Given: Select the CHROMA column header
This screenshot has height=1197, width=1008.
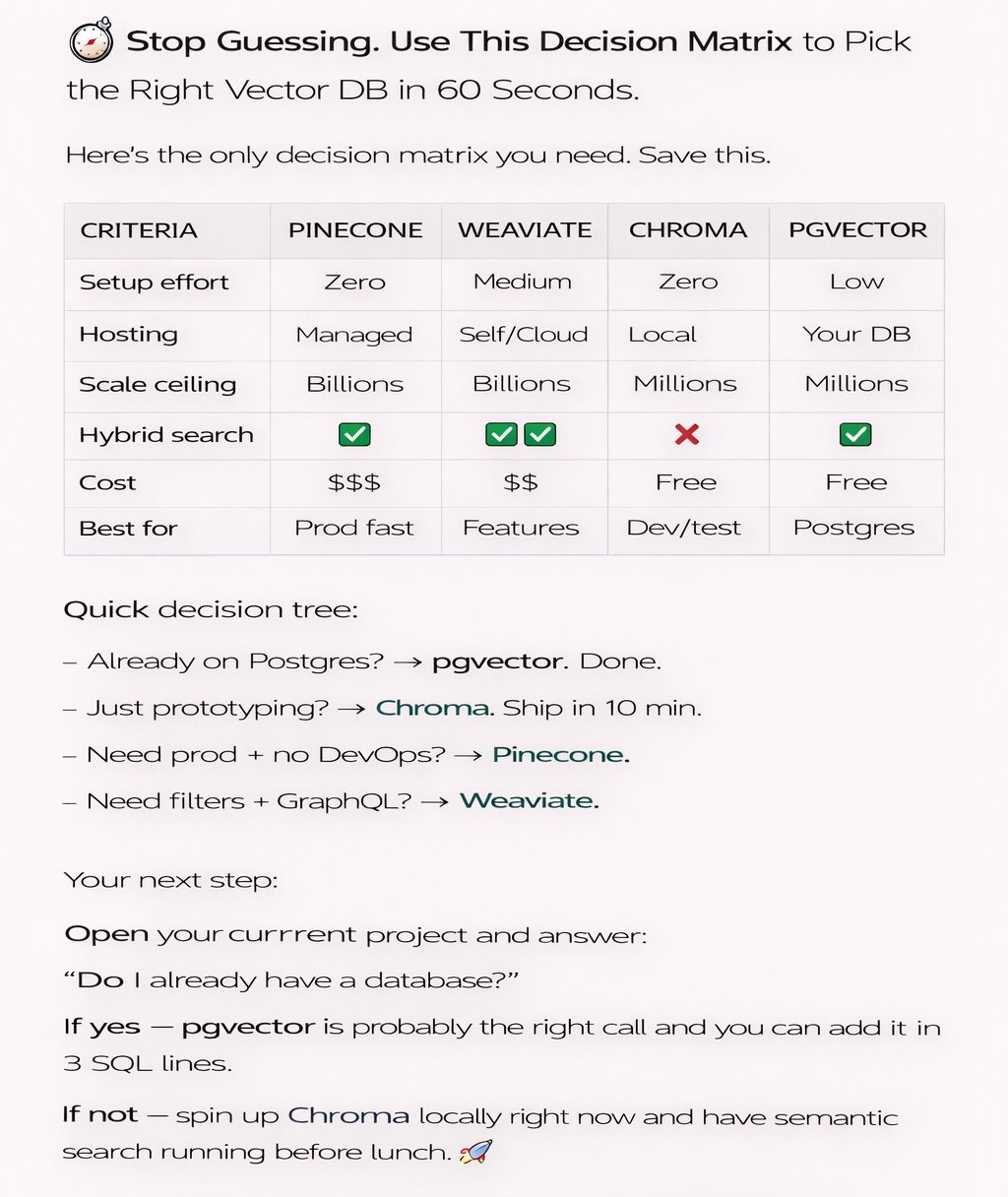Looking at the screenshot, I should (688, 230).
